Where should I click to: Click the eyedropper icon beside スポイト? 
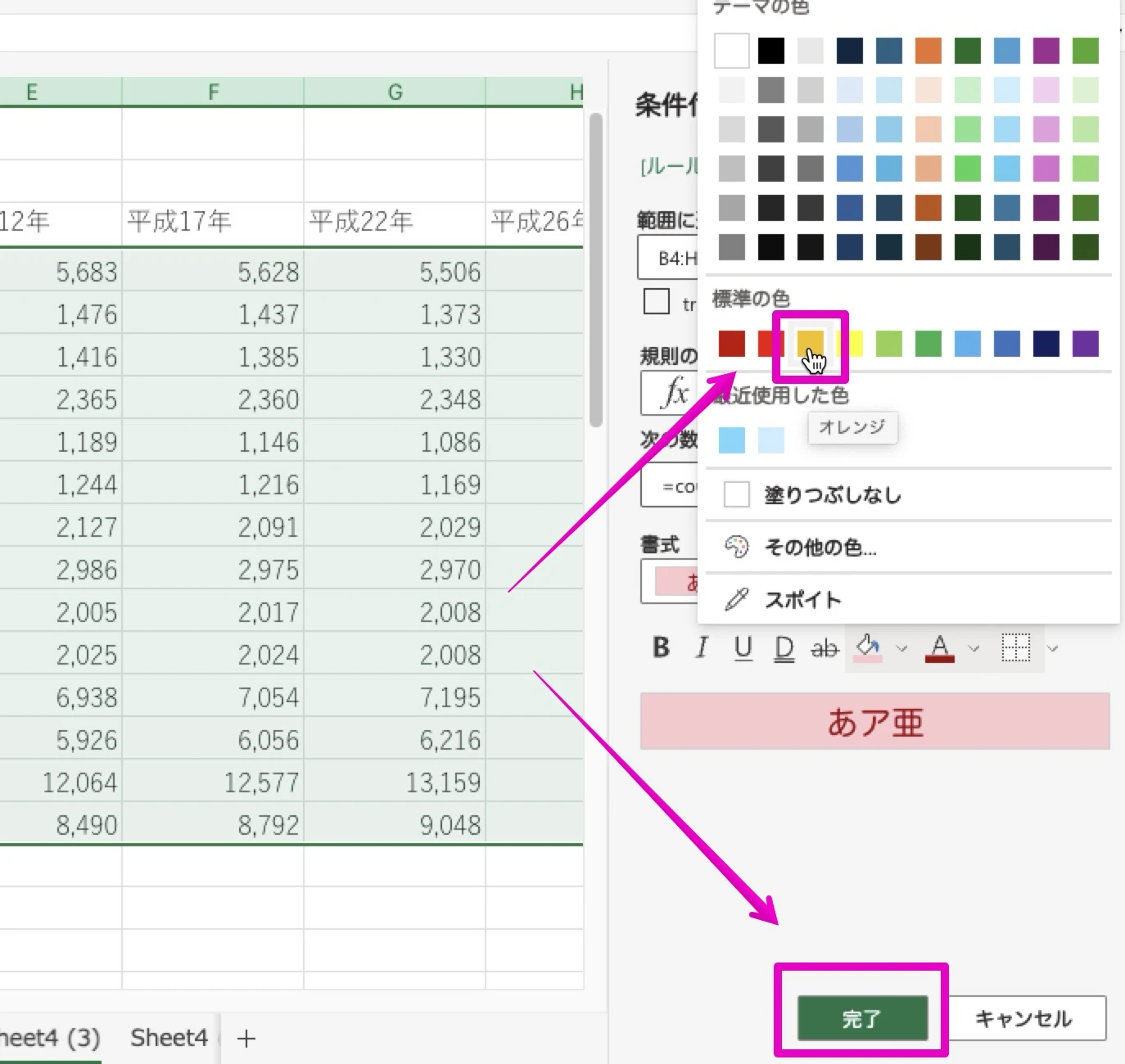pyautogui.click(x=737, y=599)
